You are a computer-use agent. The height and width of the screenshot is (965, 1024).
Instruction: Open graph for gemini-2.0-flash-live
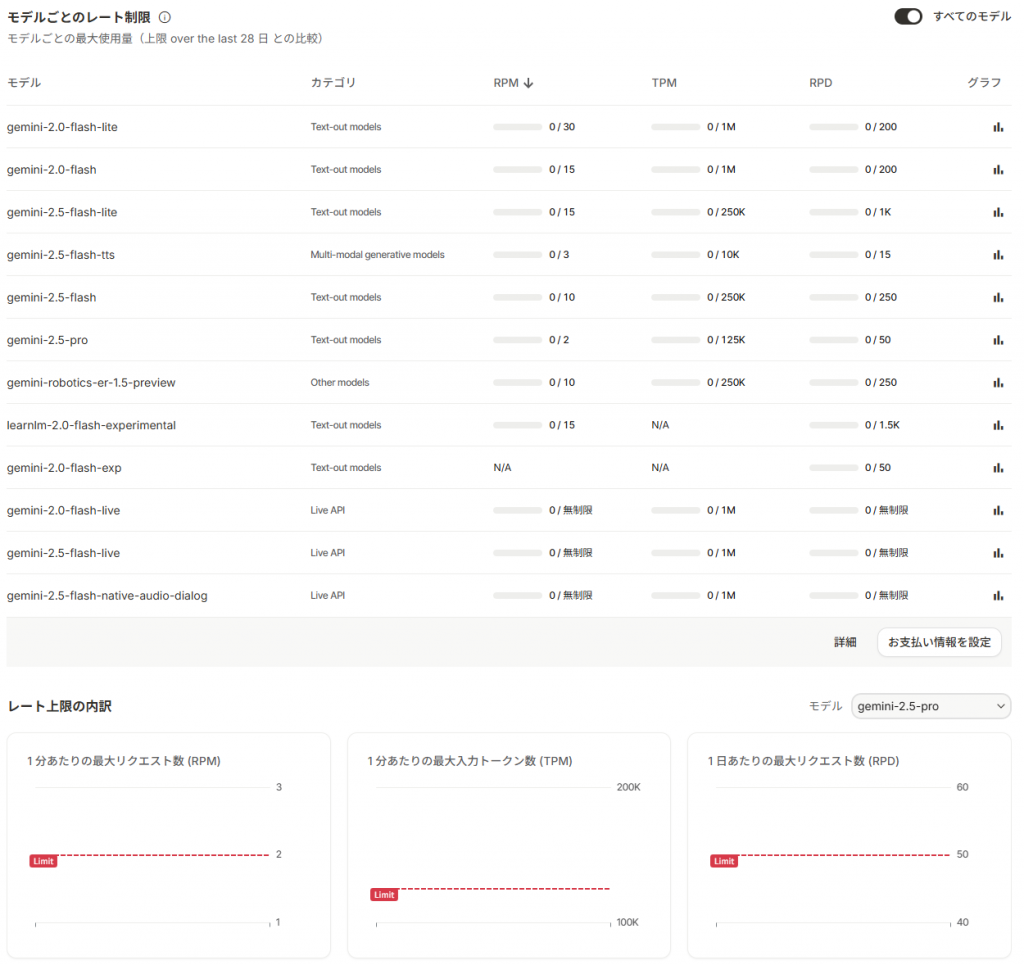point(997,510)
